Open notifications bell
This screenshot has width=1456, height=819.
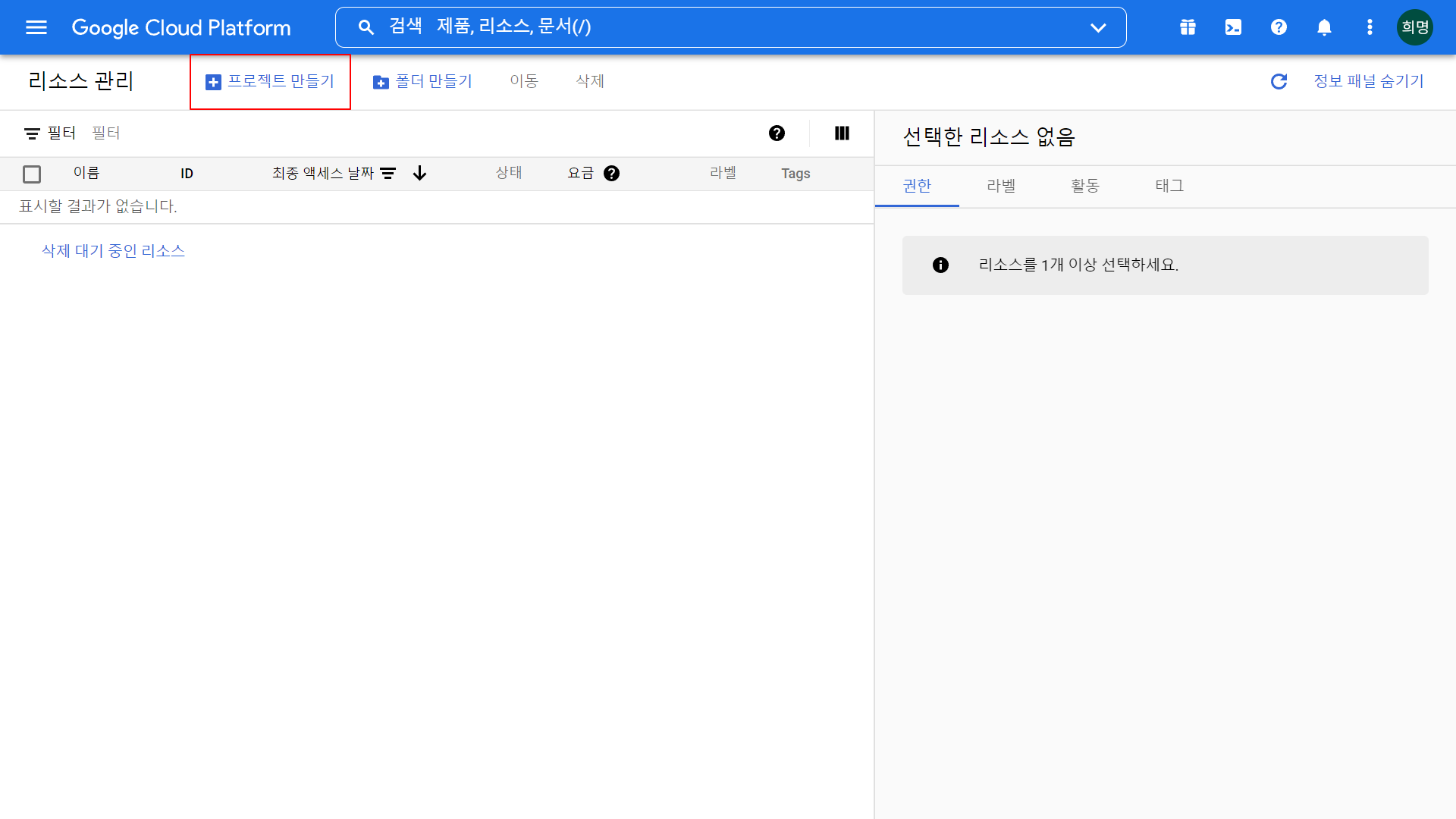click(x=1324, y=27)
